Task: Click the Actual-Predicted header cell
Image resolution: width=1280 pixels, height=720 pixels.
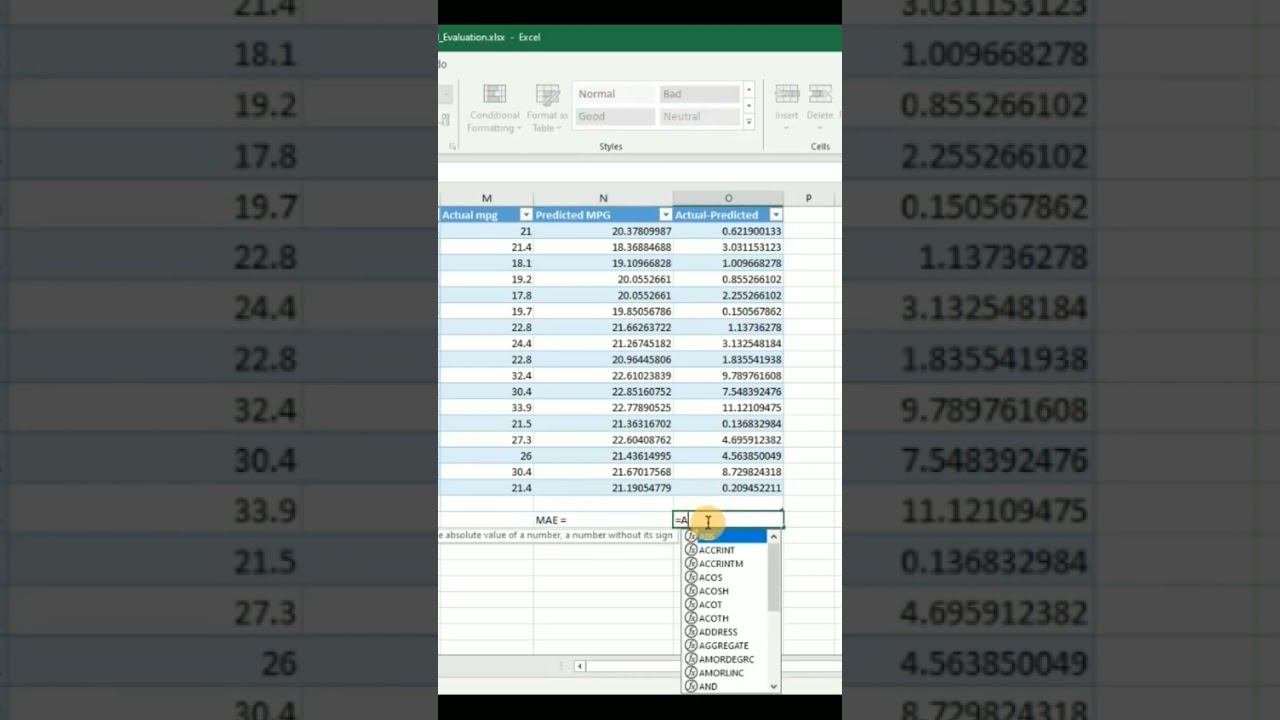Action: [728, 215]
